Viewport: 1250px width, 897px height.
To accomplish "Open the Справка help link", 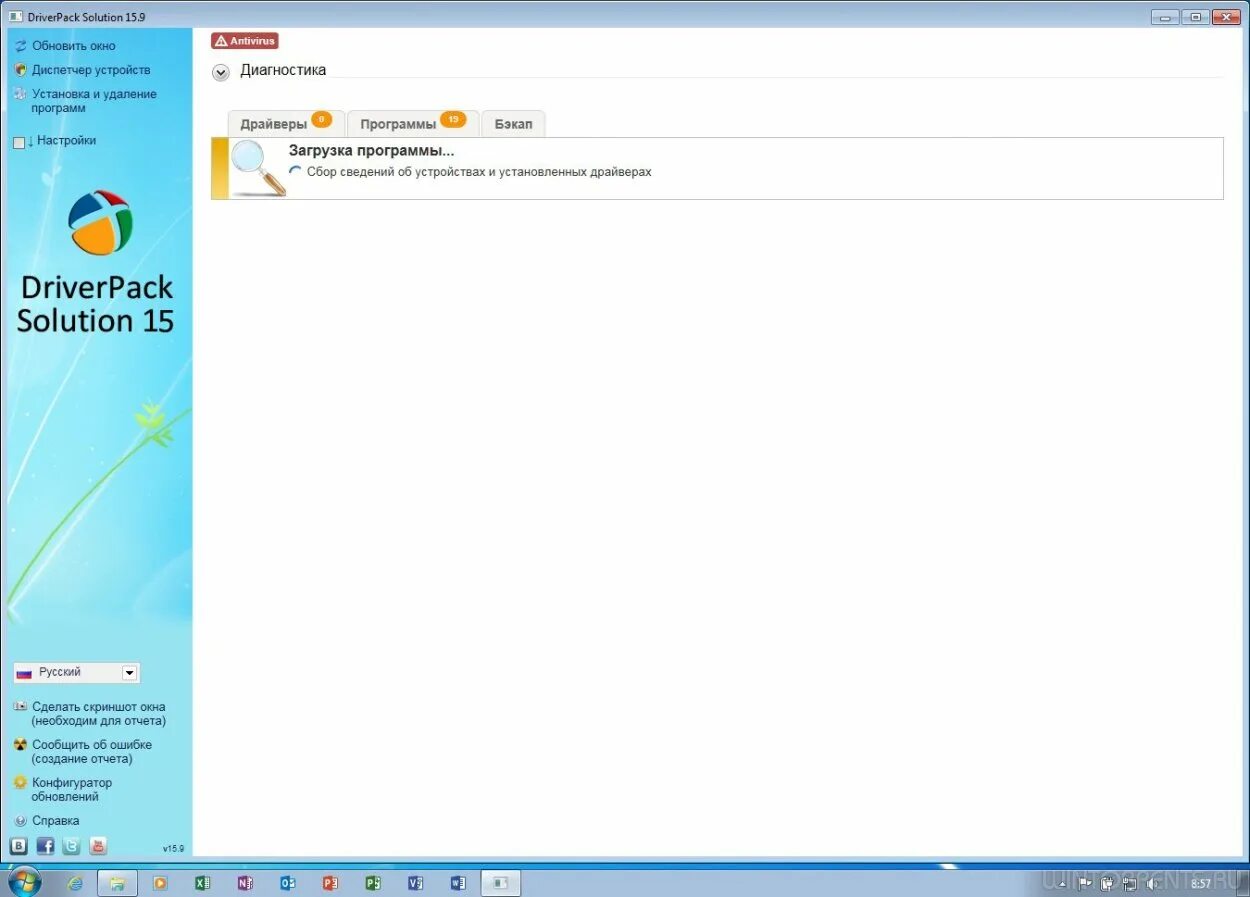I will coord(55,821).
